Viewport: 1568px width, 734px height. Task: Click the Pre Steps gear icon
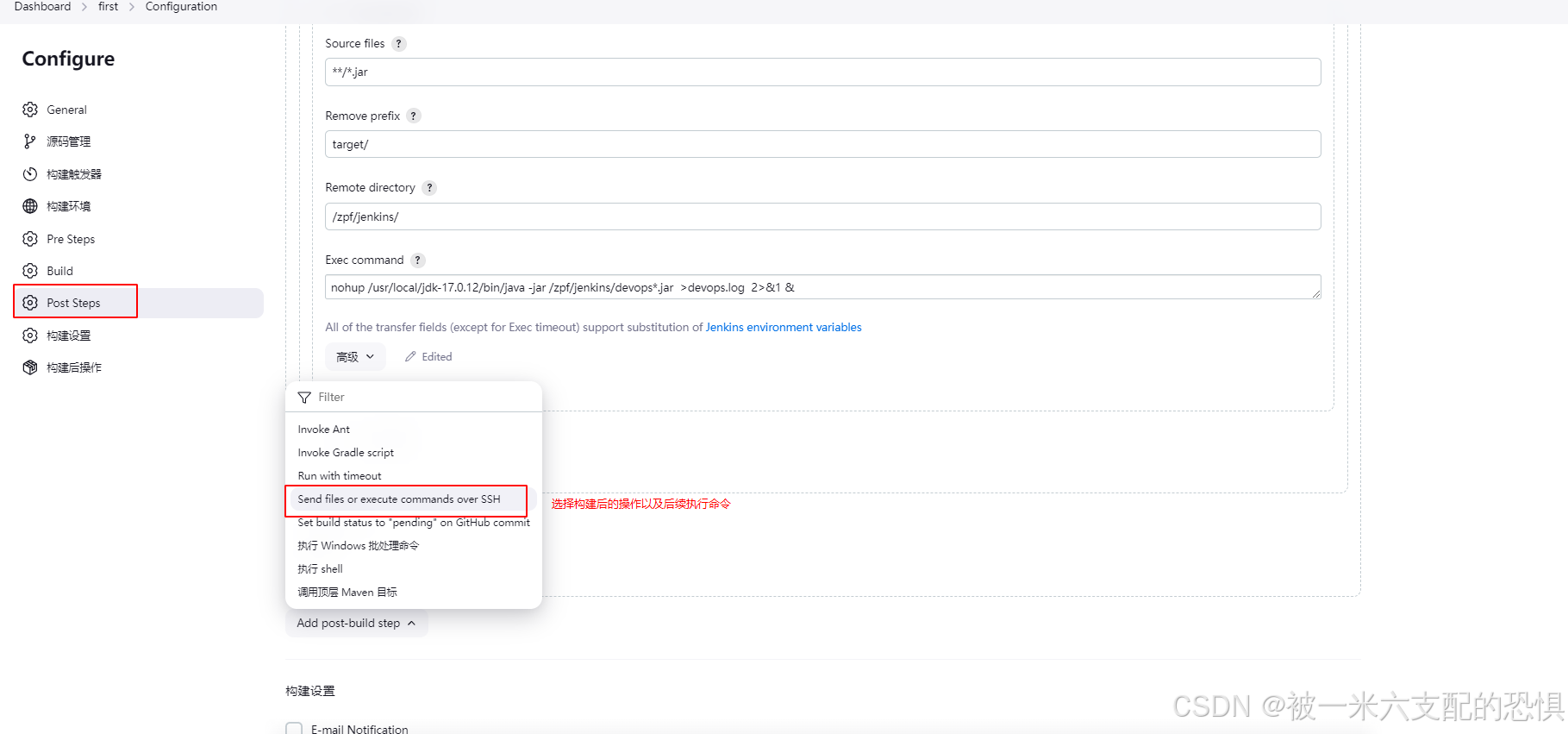pos(30,239)
